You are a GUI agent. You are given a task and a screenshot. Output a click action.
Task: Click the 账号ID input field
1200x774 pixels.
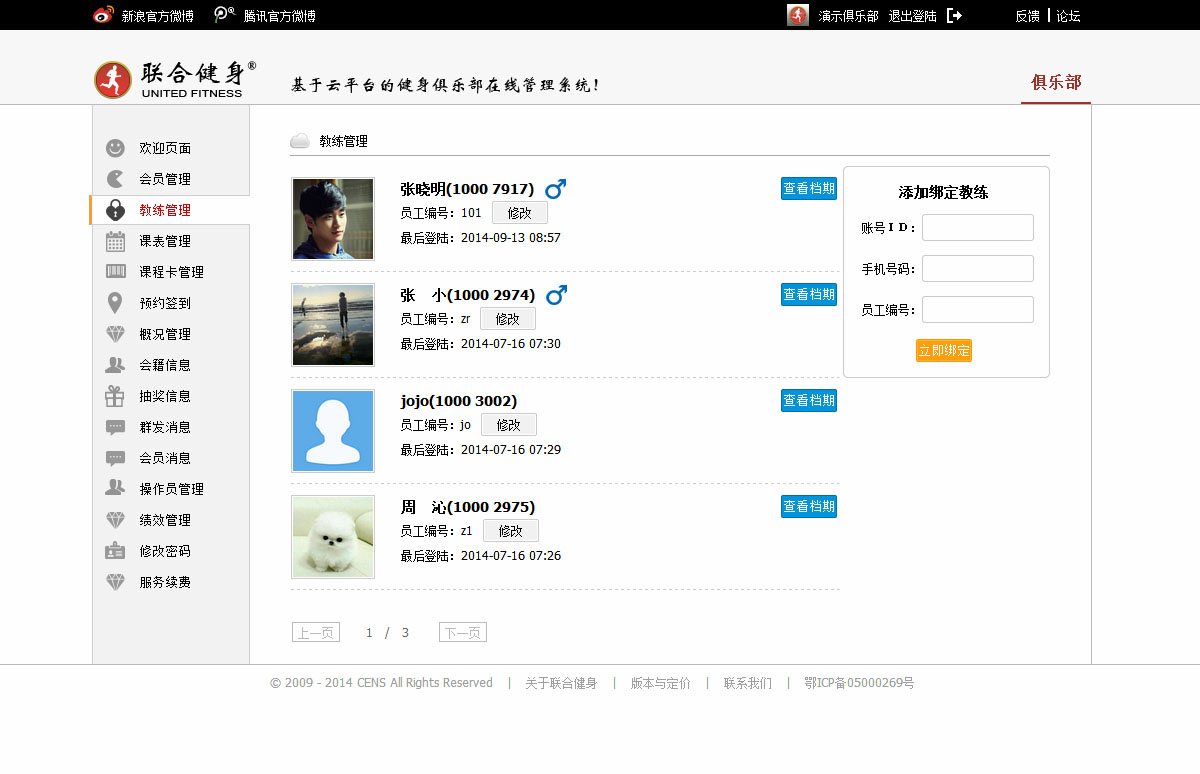(x=977, y=227)
